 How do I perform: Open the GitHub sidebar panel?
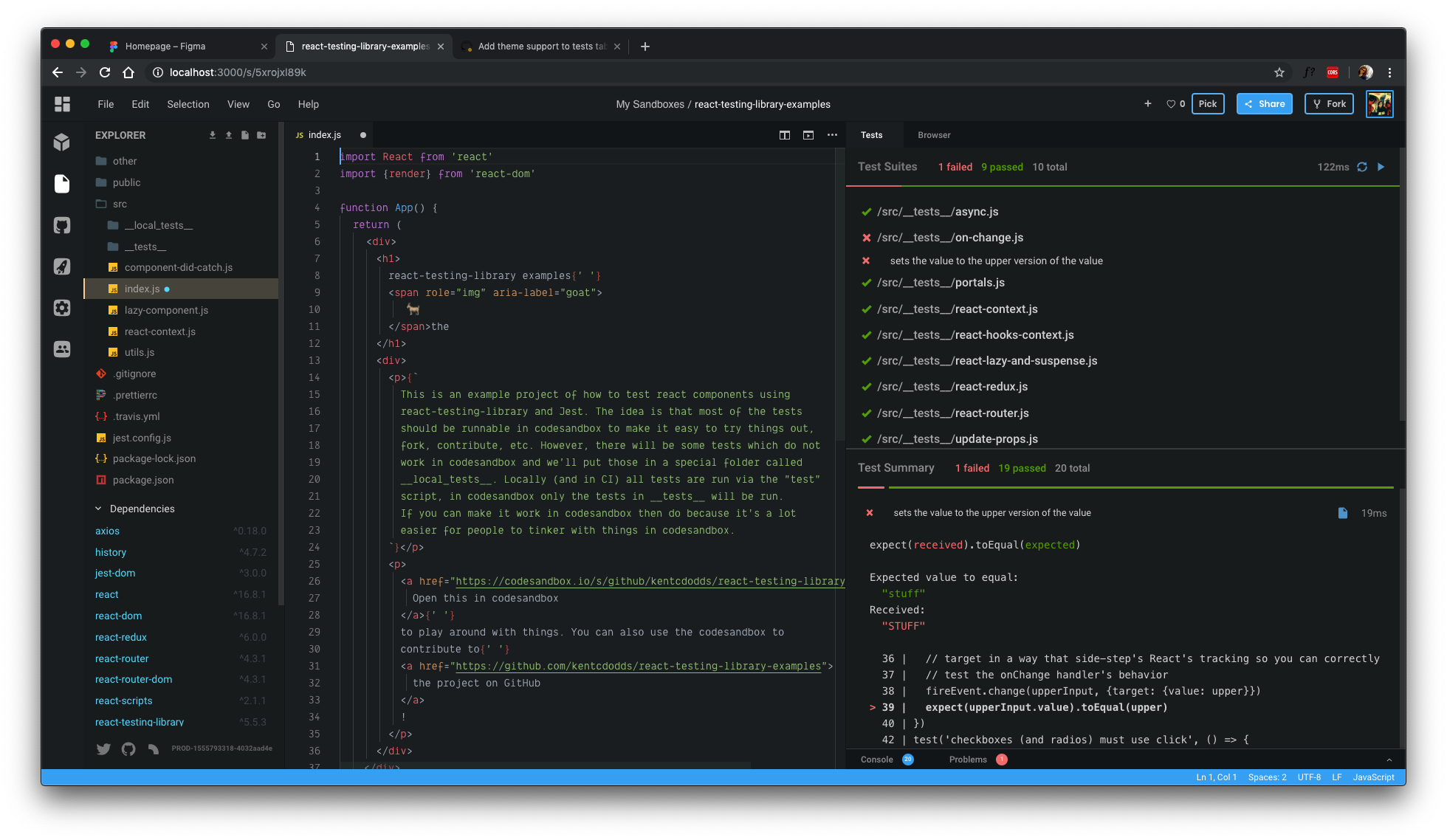coord(62,225)
